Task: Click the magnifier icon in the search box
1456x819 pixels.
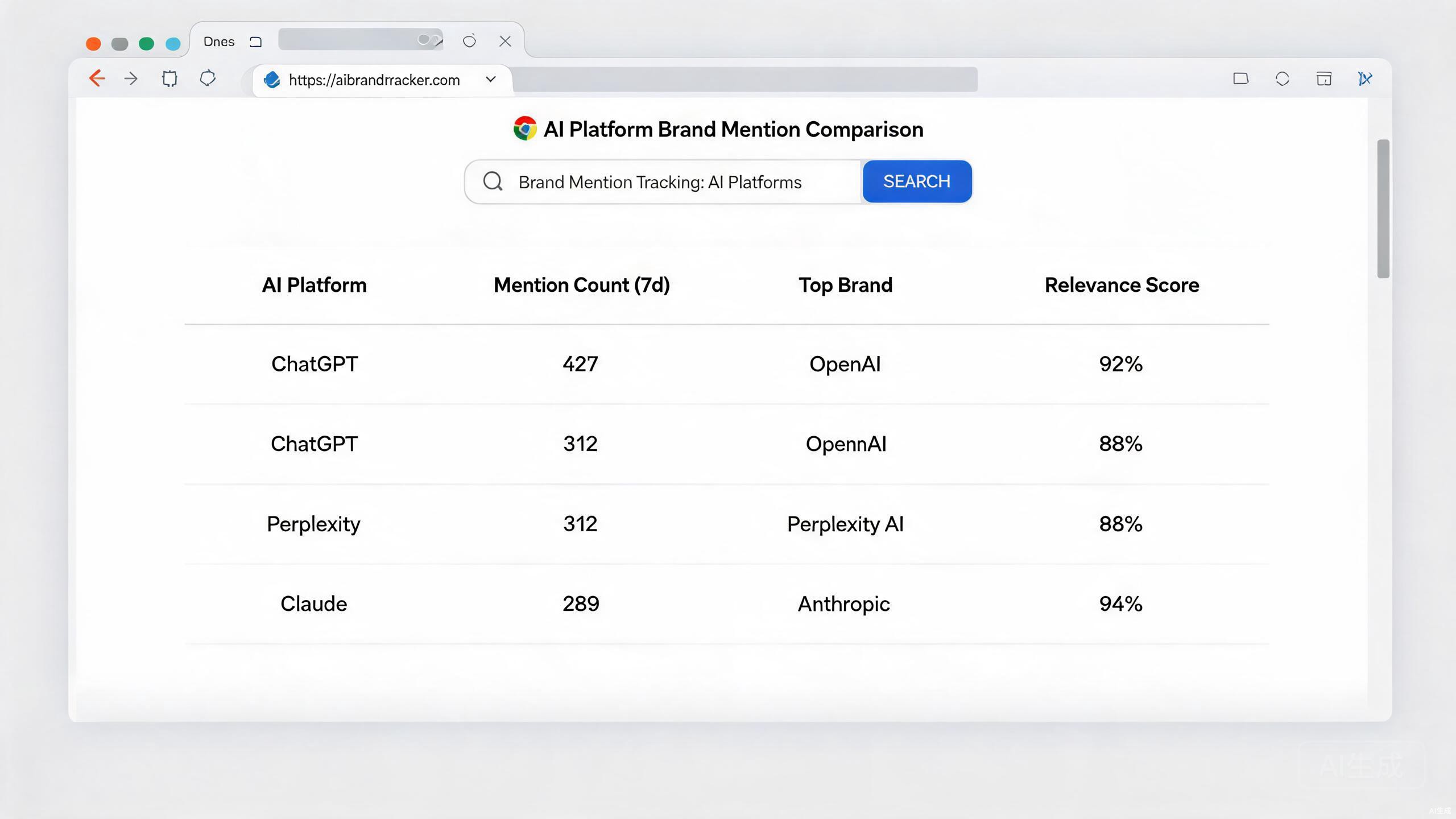Action: [x=493, y=181]
